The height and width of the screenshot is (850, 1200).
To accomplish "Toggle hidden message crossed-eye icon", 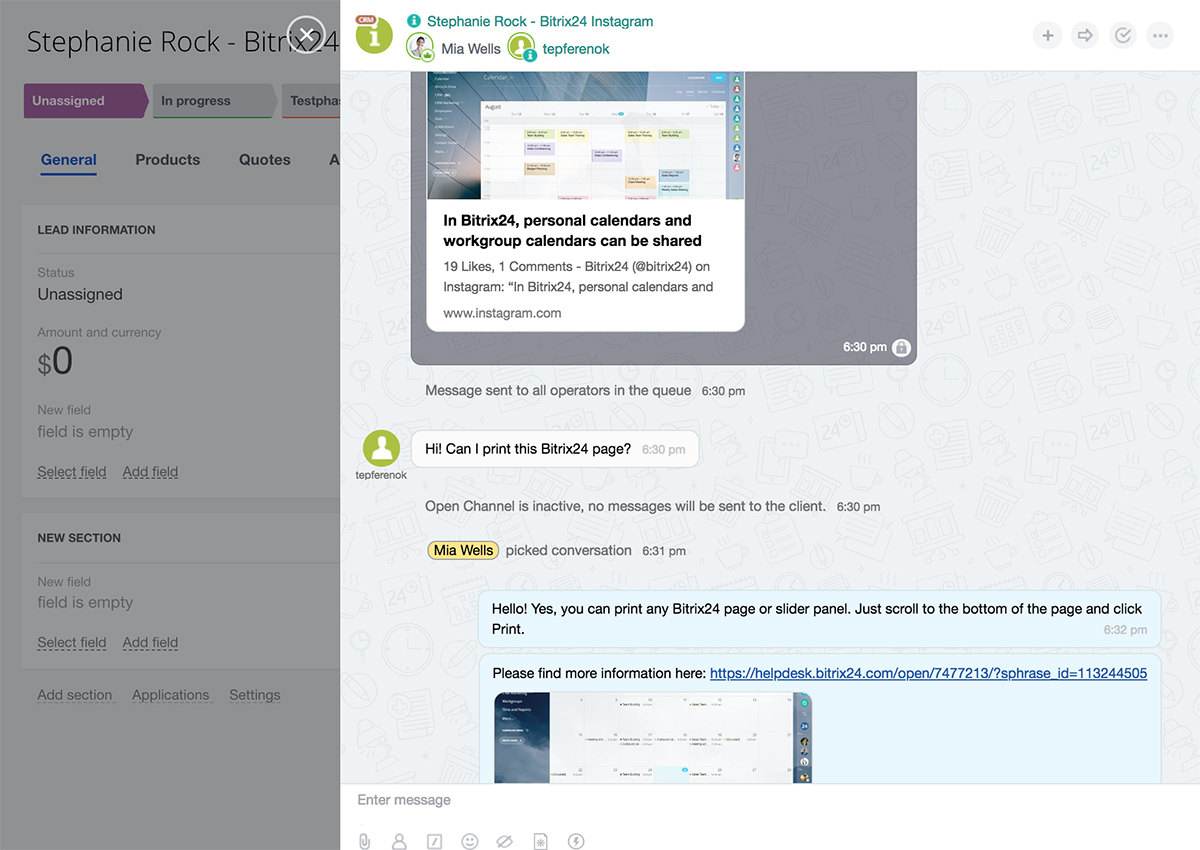I will point(504,841).
